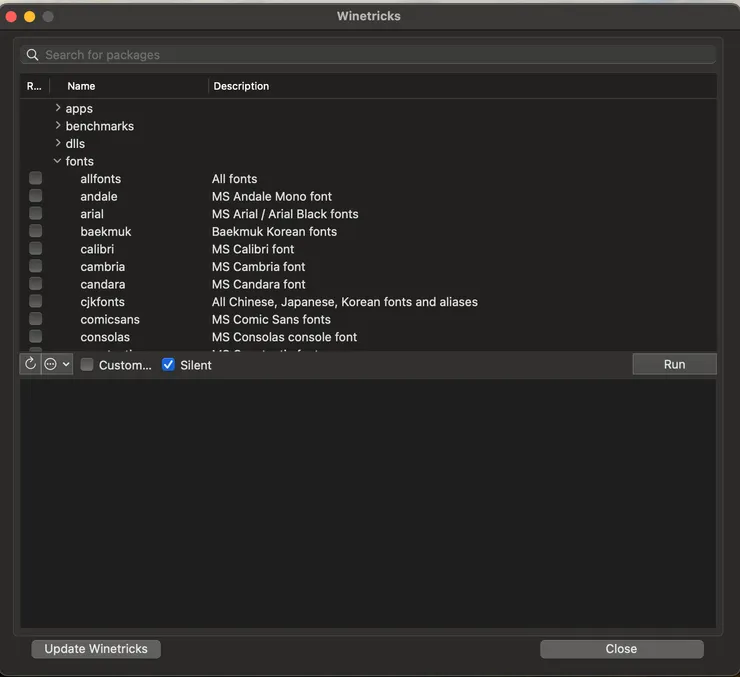Click 'Baekmuk Korean fonts' description
This screenshot has width=740, height=677.
coord(274,232)
